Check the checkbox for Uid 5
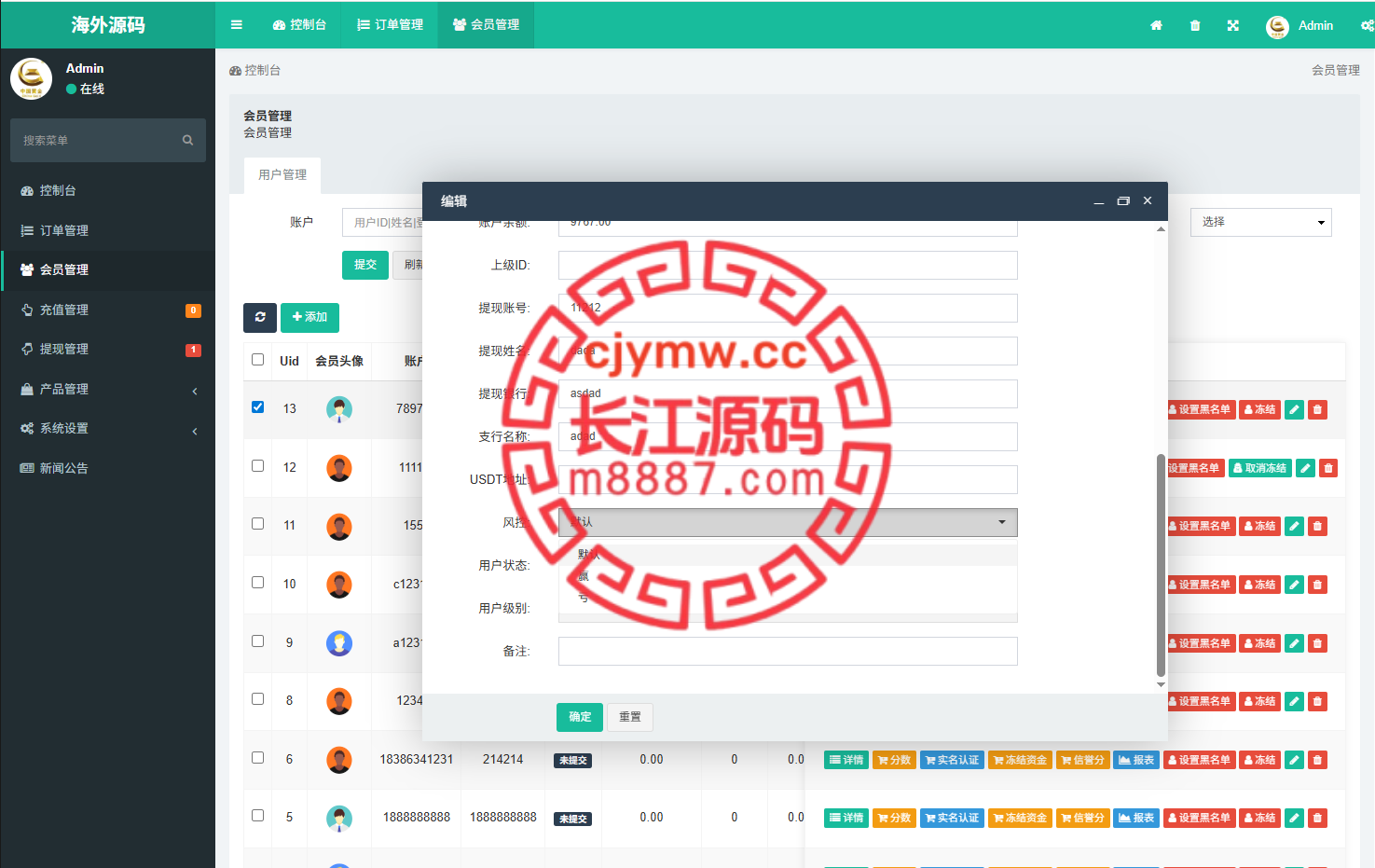Screen dimensions: 1375x868 click(x=258, y=816)
